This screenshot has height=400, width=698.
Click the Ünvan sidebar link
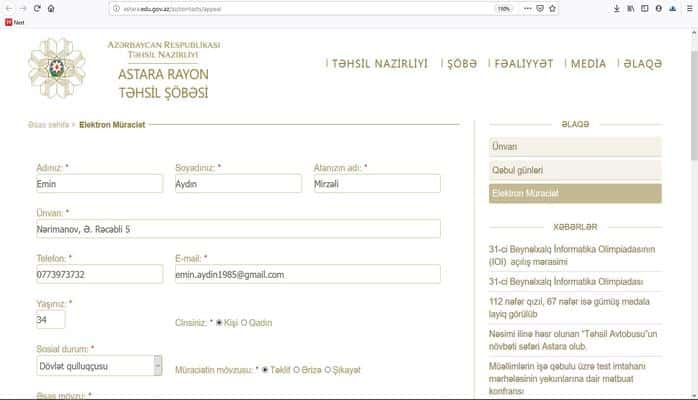[x=574, y=147]
